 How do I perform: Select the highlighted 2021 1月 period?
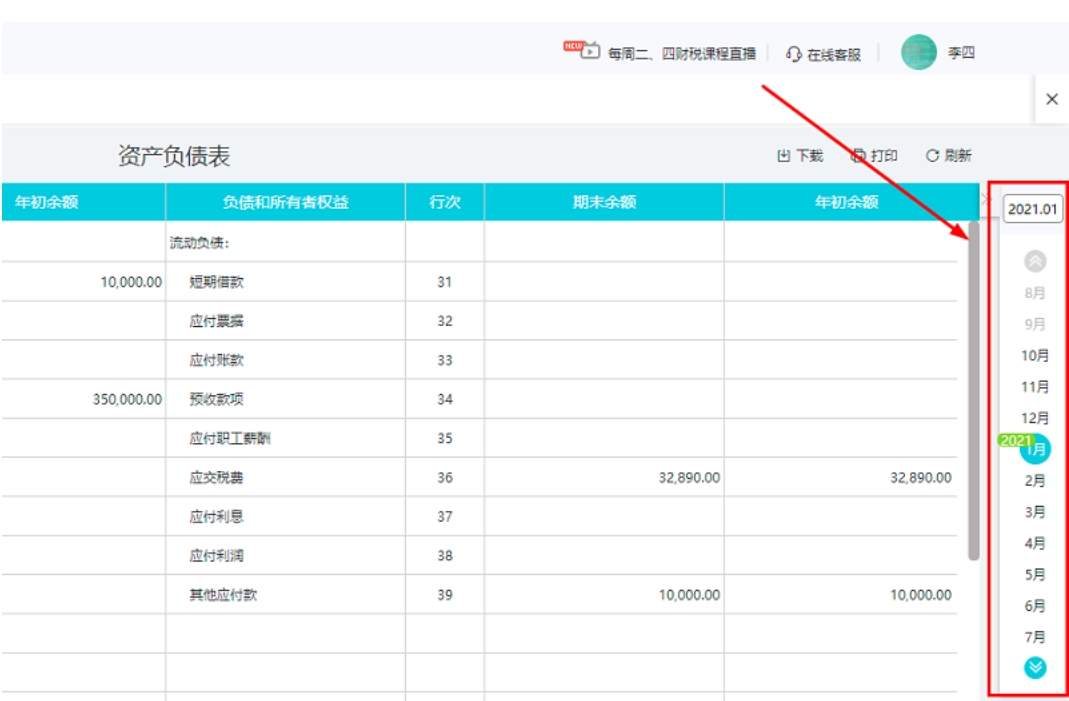[x=1035, y=449]
